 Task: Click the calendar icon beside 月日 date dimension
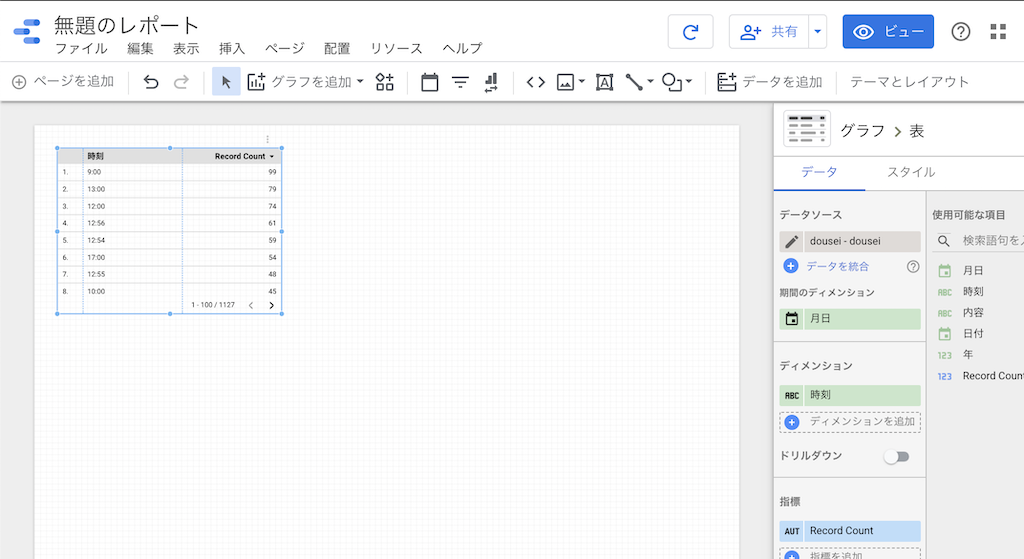(792, 319)
